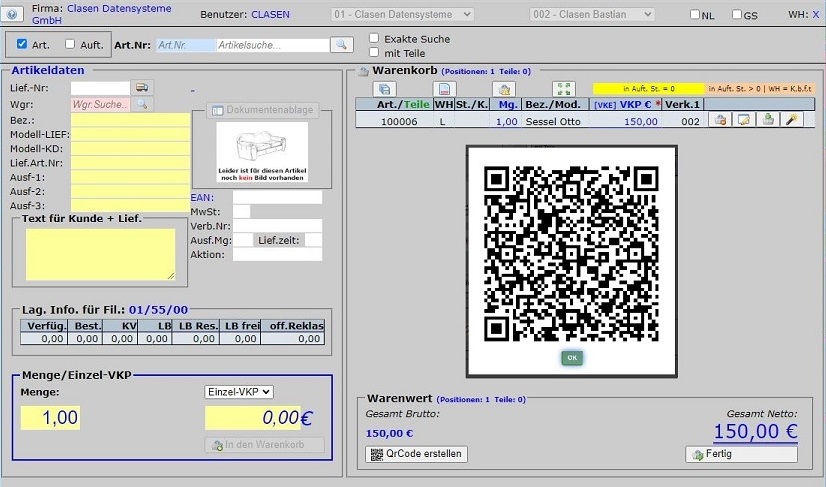826x487 pixels.
Task: Click the CLASEN user link
Action: (x=270, y=15)
